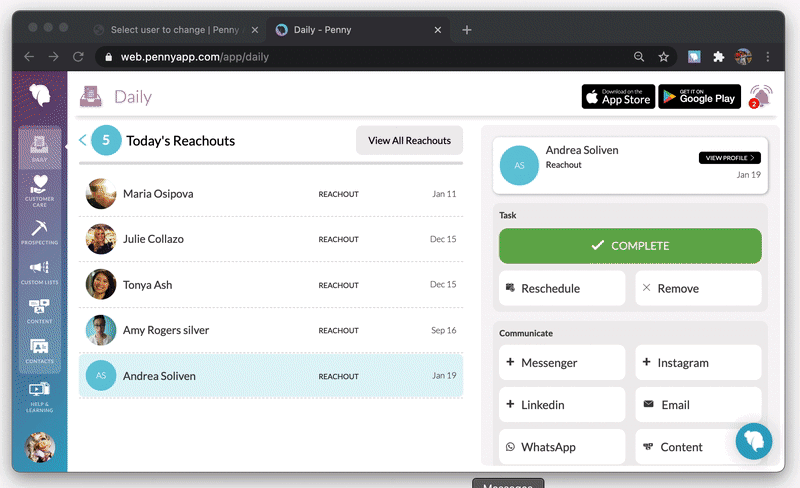
Task: Open the browser extensions puzzle icon
Action: [x=718, y=57]
